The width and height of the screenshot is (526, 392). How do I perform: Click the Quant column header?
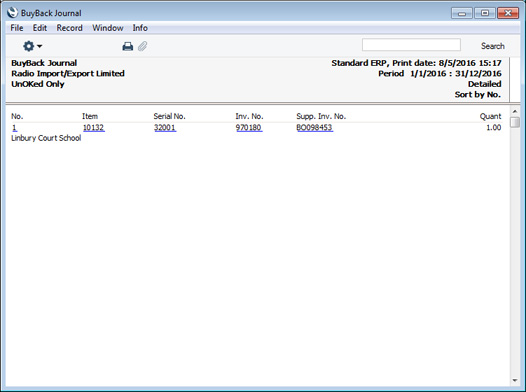pyautogui.click(x=490, y=116)
